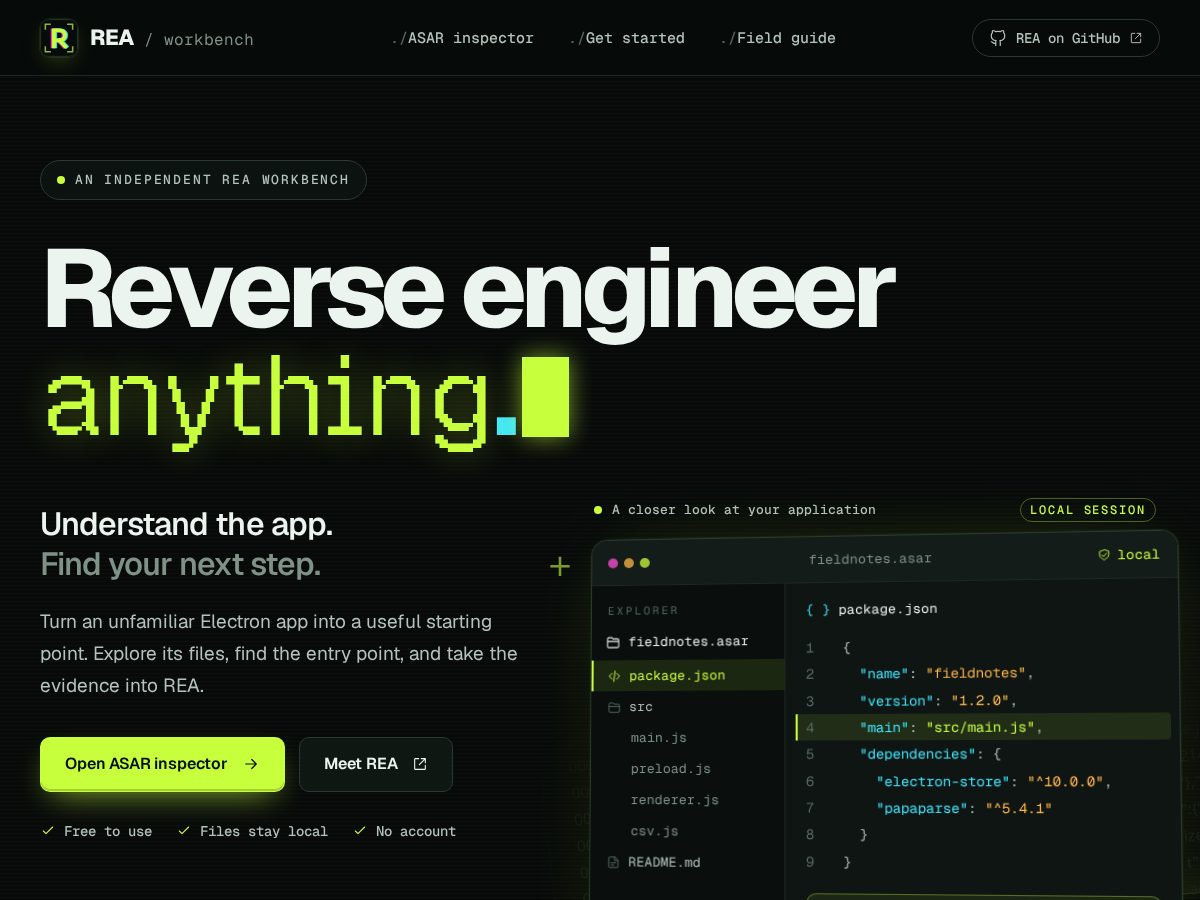Click the "electron-store" dependency line
This screenshot has height=900, width=1200.
pos(994,781)
